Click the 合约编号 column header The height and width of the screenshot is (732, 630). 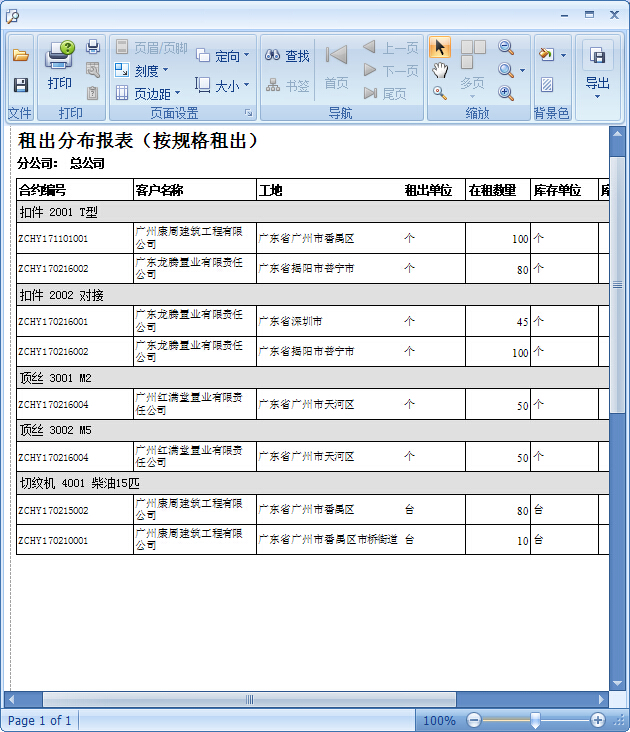[75, 190]
